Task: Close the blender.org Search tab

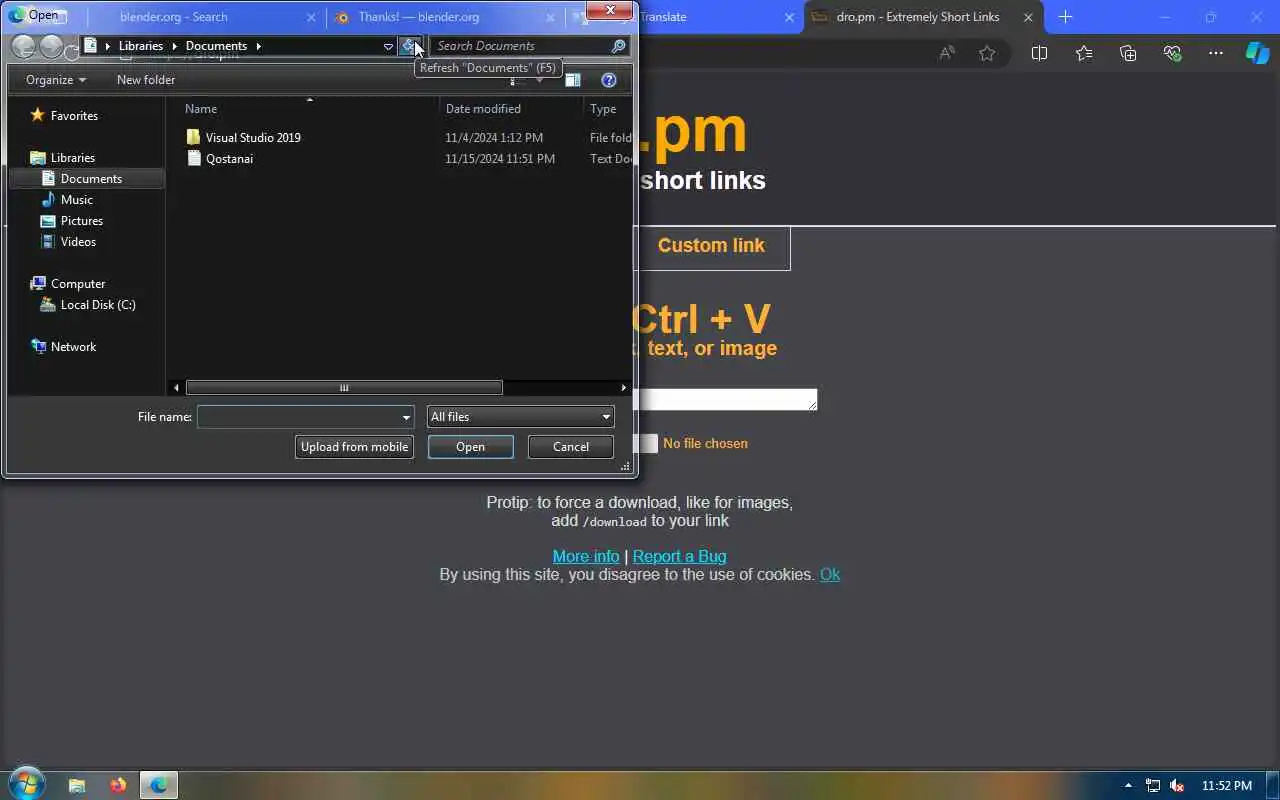Action: 311,17
